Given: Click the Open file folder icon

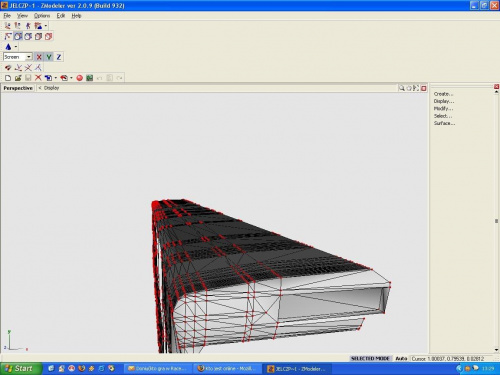Looking at the screenshot, I should 18,78.
